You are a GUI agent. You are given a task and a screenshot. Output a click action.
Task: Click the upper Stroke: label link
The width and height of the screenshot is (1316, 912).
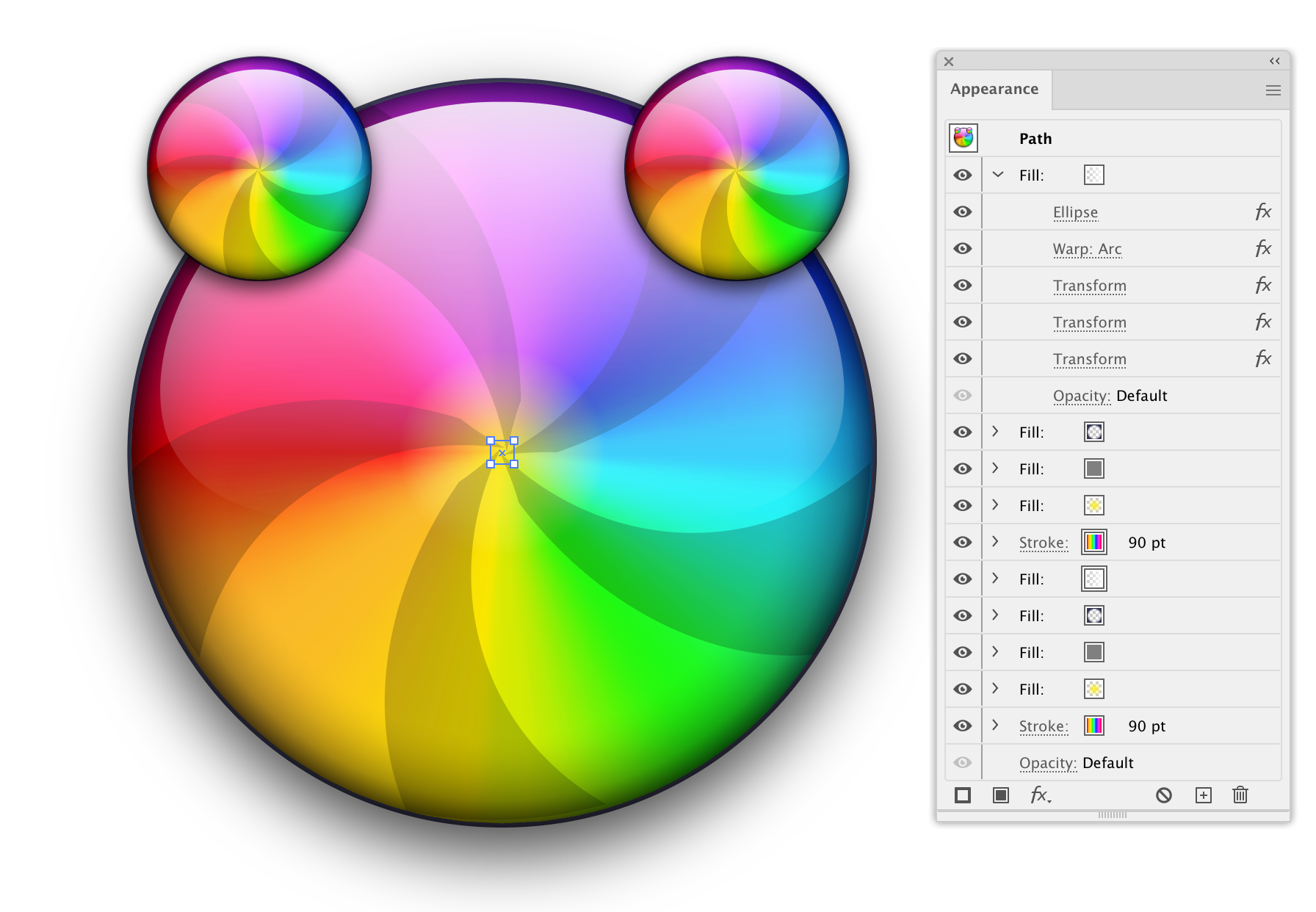coord(1044,543)
